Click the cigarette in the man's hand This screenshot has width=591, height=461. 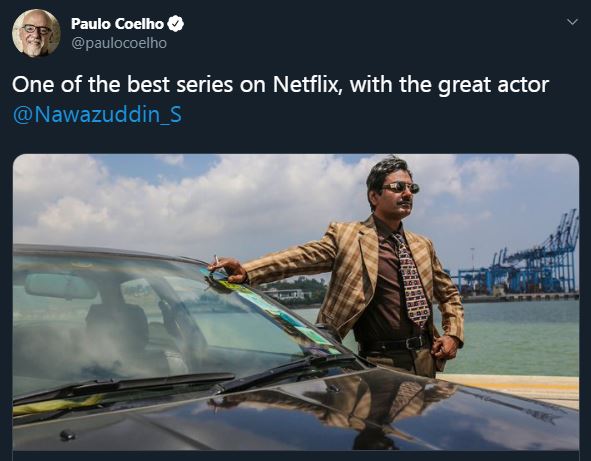(216, 260)
